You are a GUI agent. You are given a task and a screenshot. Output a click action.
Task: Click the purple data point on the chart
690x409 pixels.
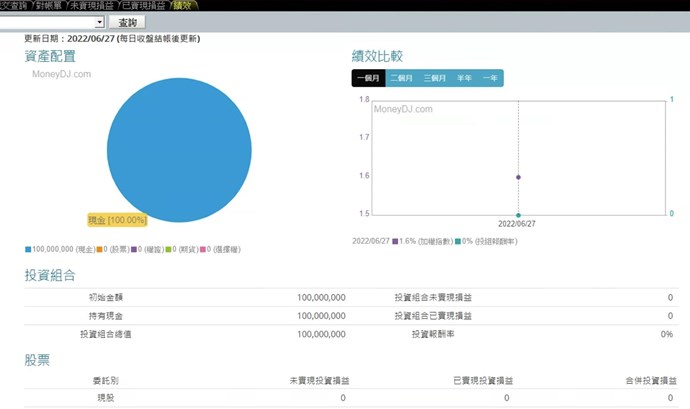(x=518, y=177)
